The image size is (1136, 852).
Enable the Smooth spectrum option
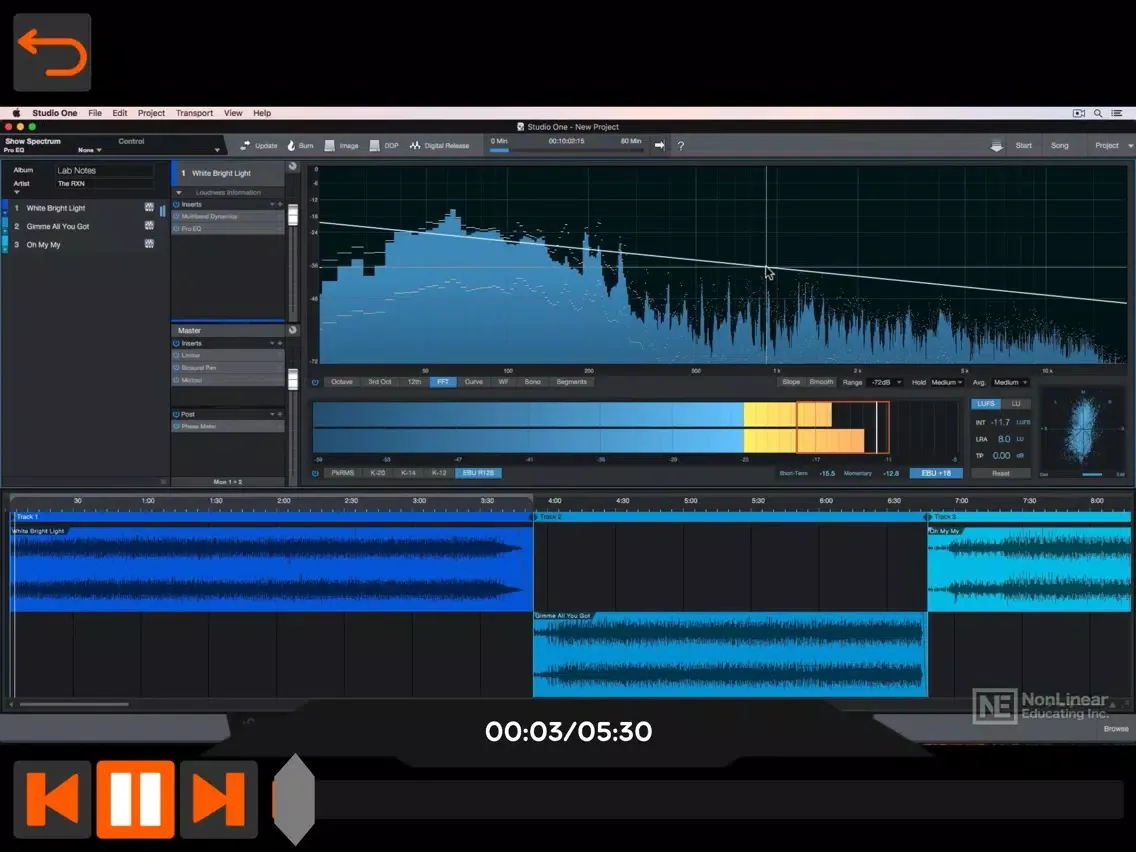(821, 382)
